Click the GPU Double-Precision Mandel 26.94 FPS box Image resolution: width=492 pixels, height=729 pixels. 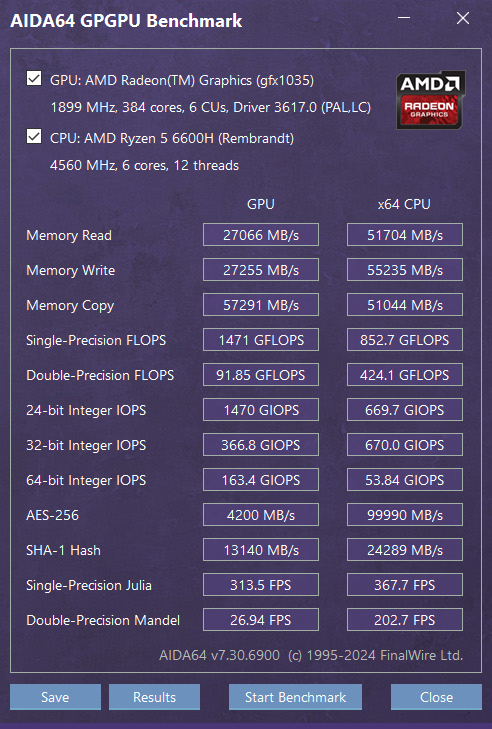(x=261, y=620)
